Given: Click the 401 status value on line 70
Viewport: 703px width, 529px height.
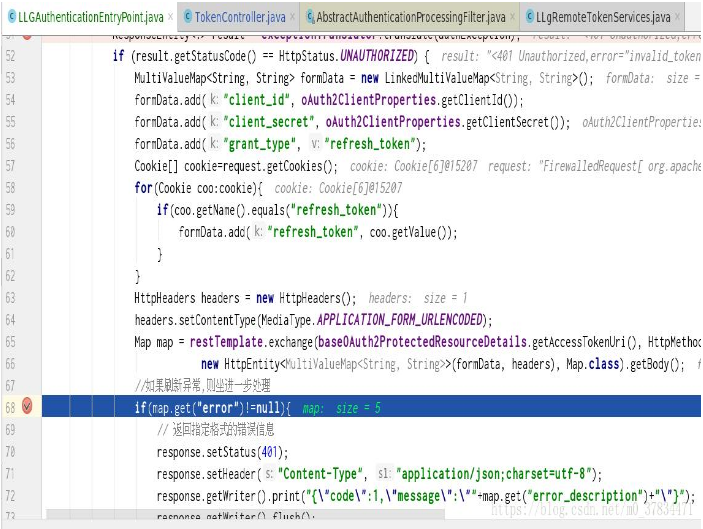Looking at the screenshot, I should pyautogui.click(x=269, y=452).
